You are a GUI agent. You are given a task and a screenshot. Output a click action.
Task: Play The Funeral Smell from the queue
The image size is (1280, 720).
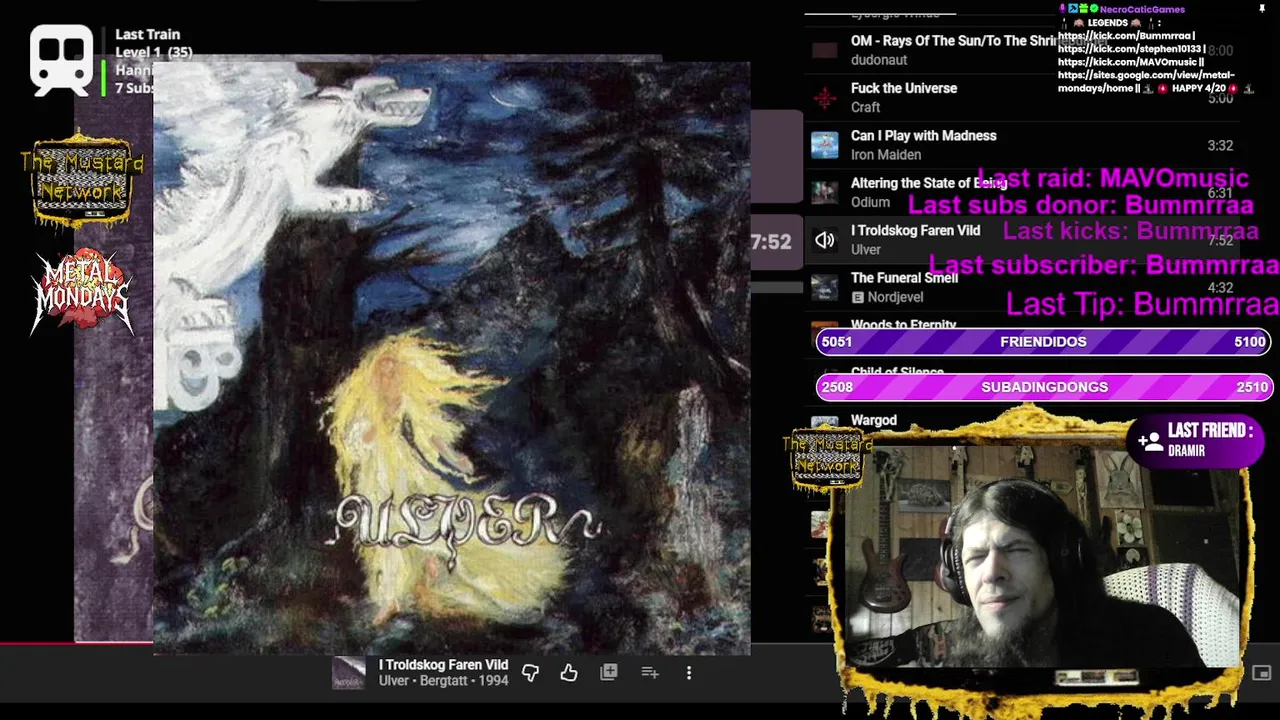904,278
